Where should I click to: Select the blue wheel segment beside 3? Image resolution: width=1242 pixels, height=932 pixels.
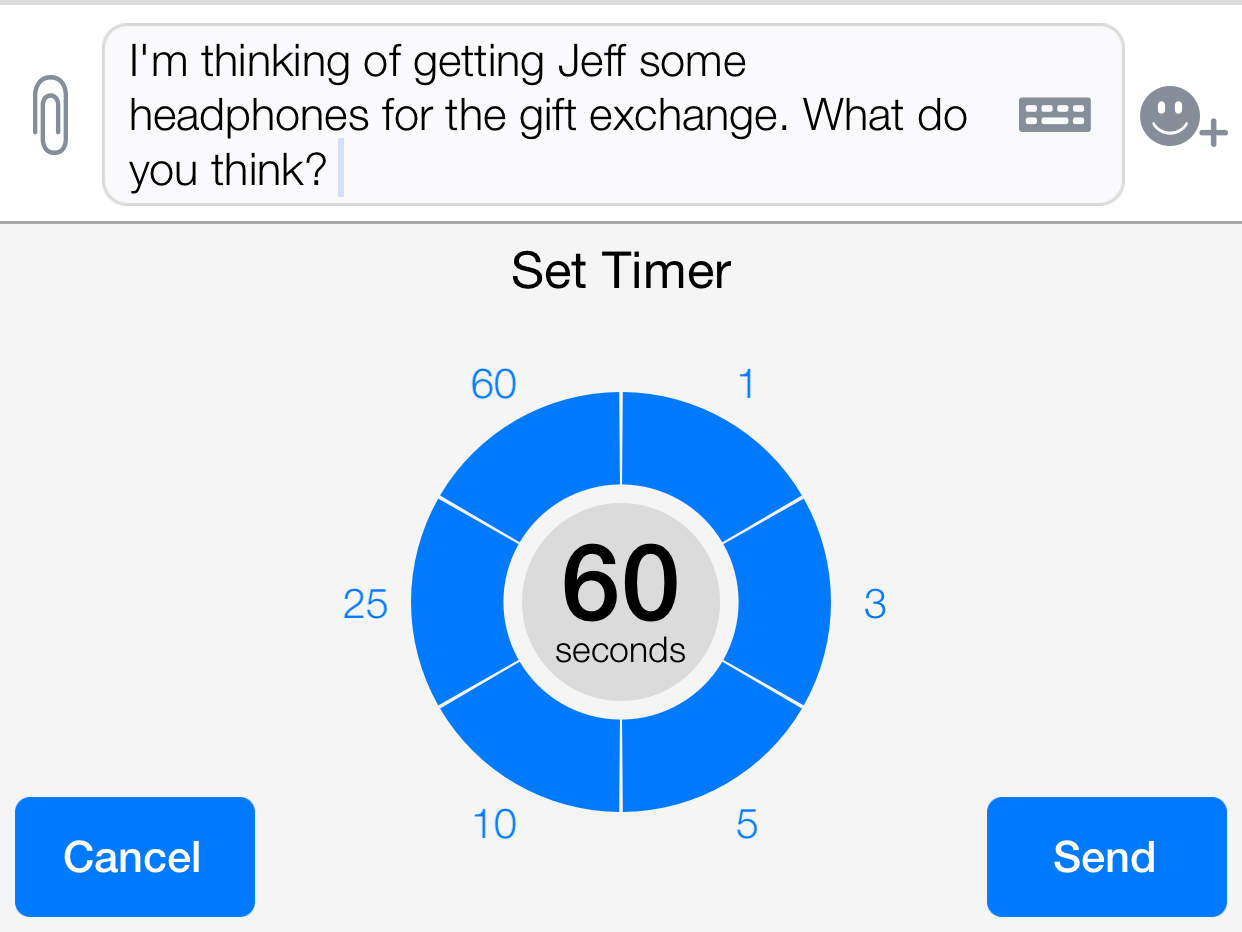(788, 602)
